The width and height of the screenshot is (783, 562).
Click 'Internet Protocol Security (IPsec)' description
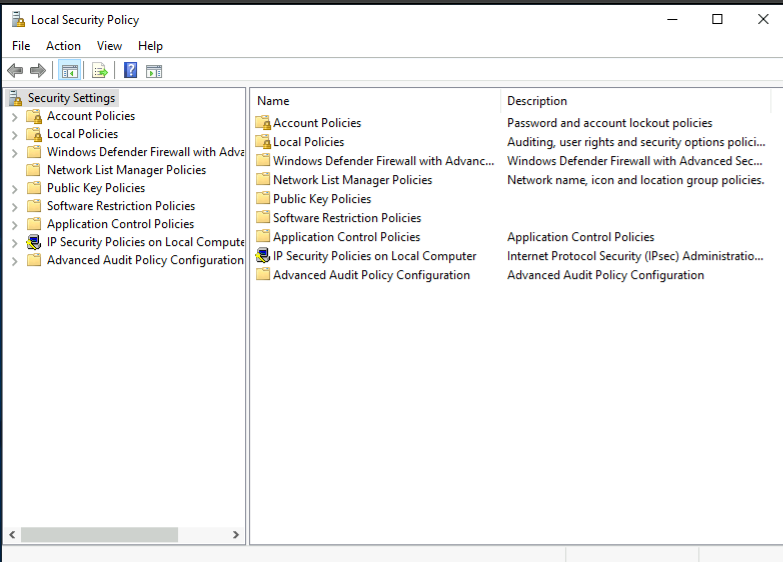[635, 256]
